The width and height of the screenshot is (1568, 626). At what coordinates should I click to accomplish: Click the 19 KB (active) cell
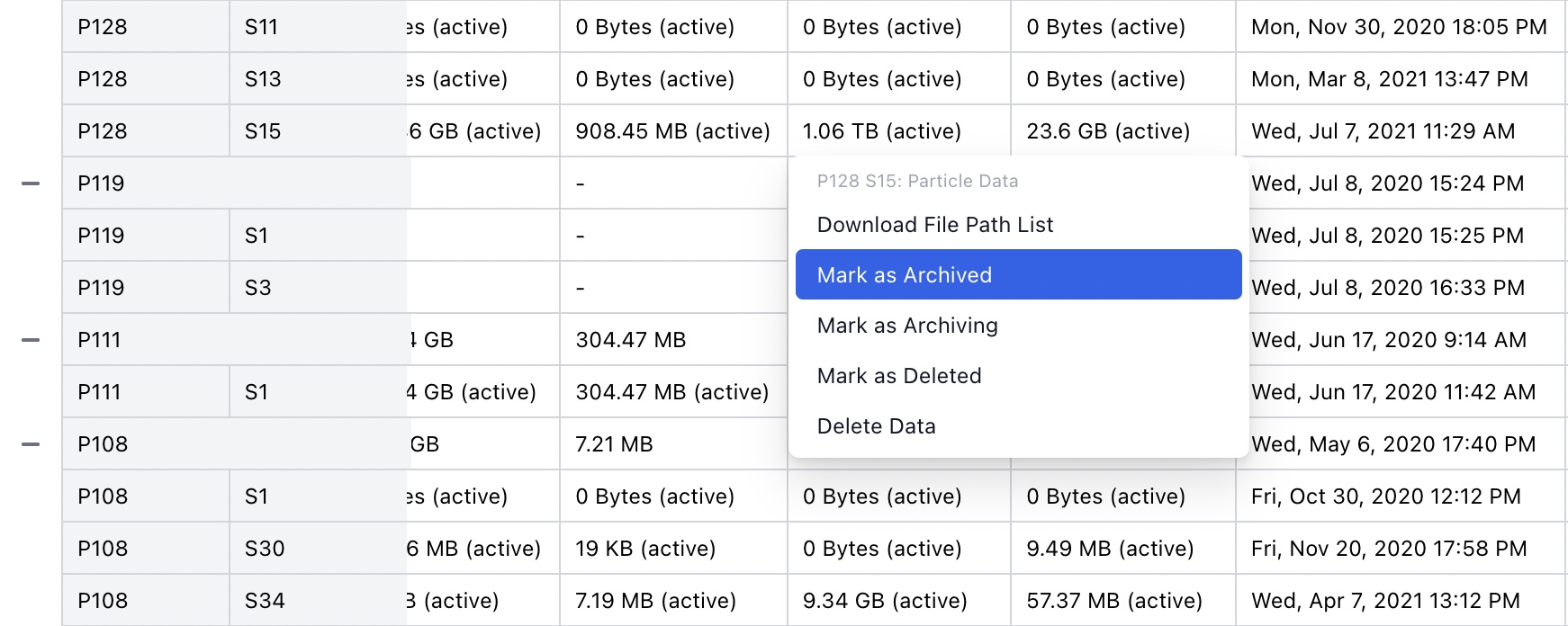[x=644, y=549]
